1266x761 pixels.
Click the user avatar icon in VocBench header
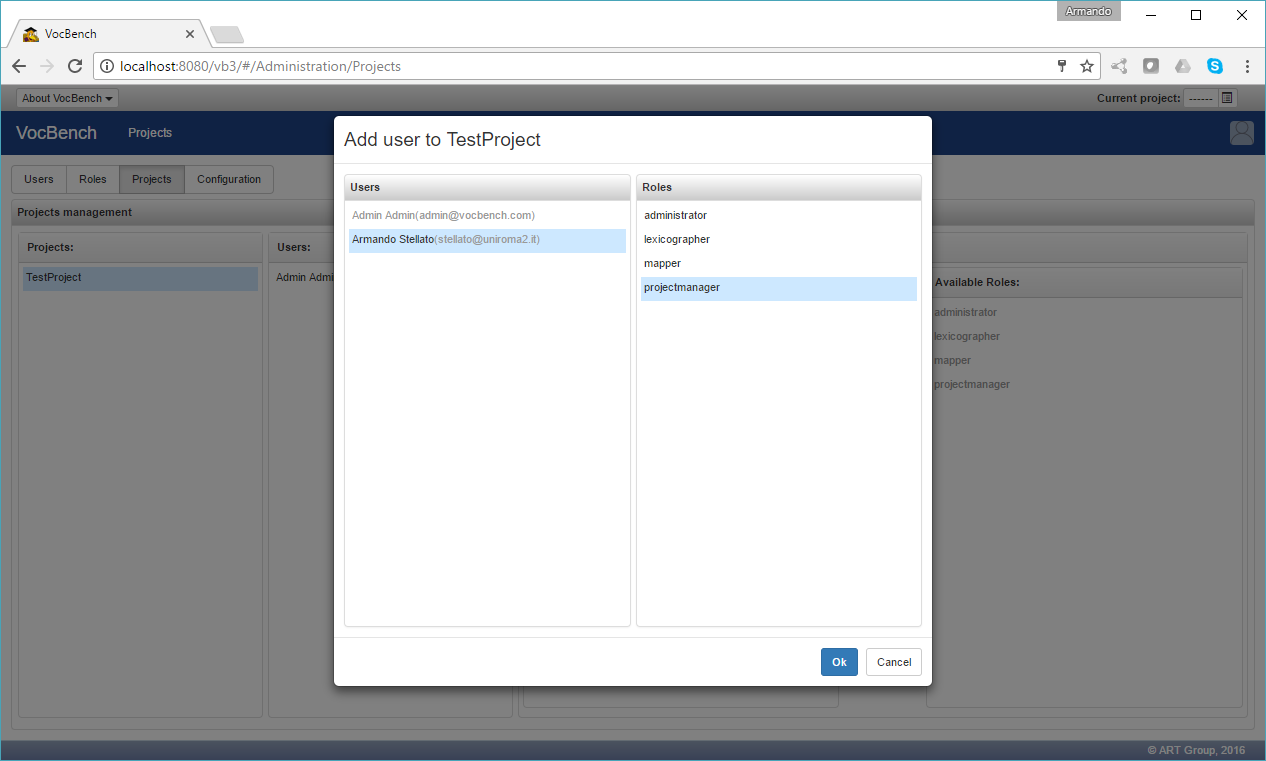pos(1242,133)
